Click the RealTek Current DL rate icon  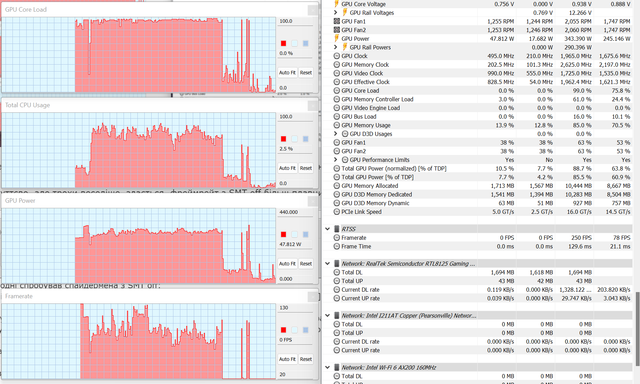click(337, 289)
